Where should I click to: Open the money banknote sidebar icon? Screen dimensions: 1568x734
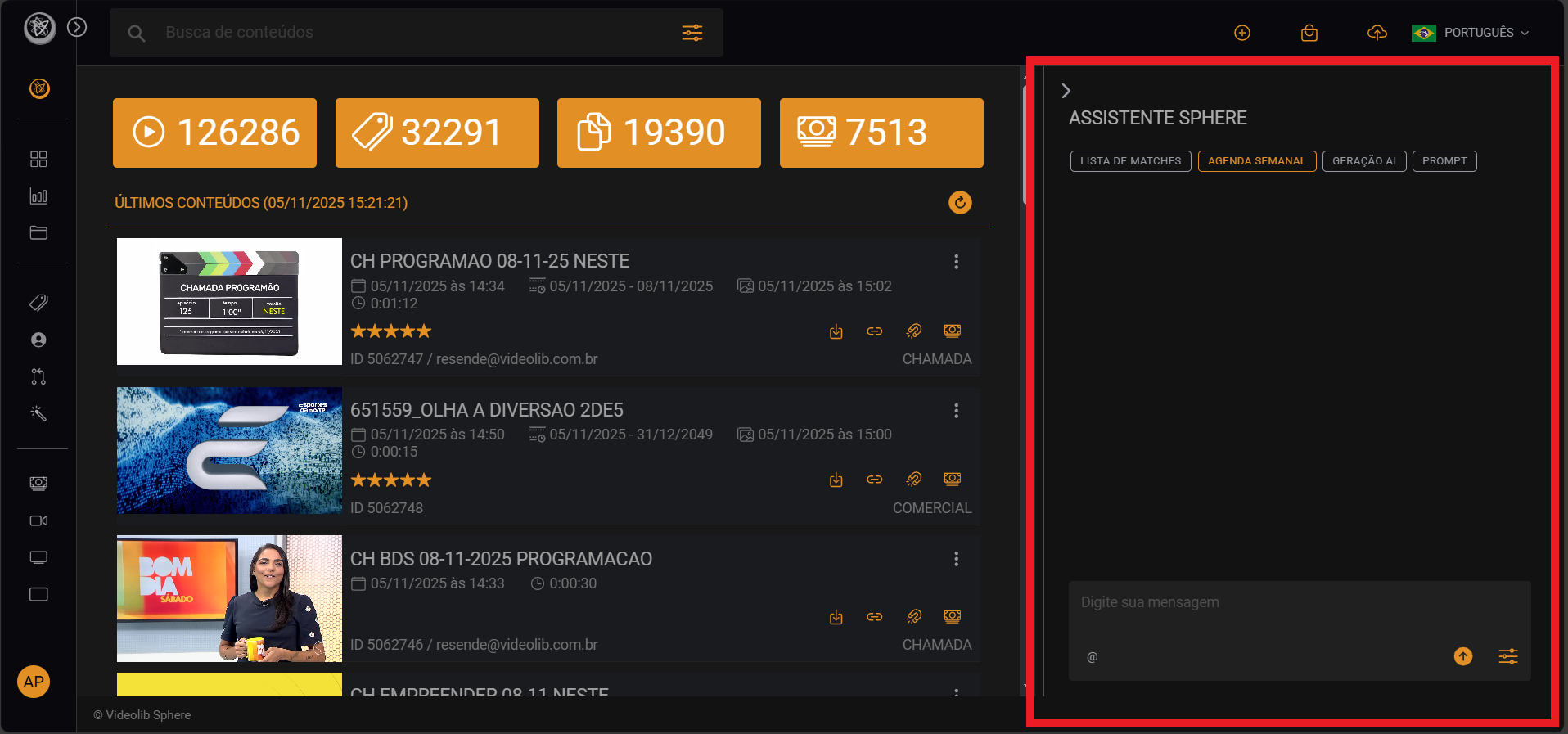pos(38,484)
